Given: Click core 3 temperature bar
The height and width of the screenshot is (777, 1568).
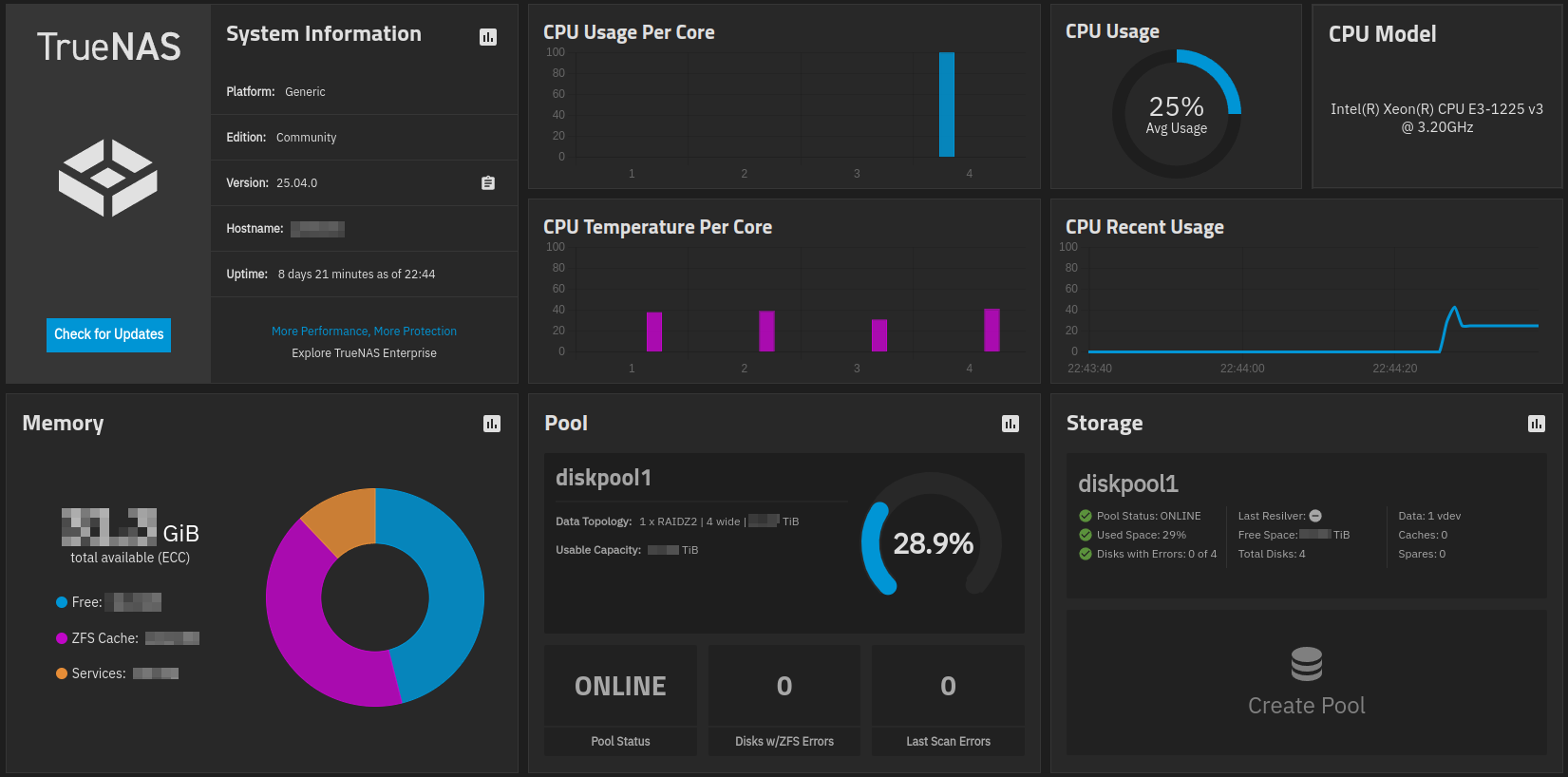Looking at the screenshot, I should click(879, 335).
